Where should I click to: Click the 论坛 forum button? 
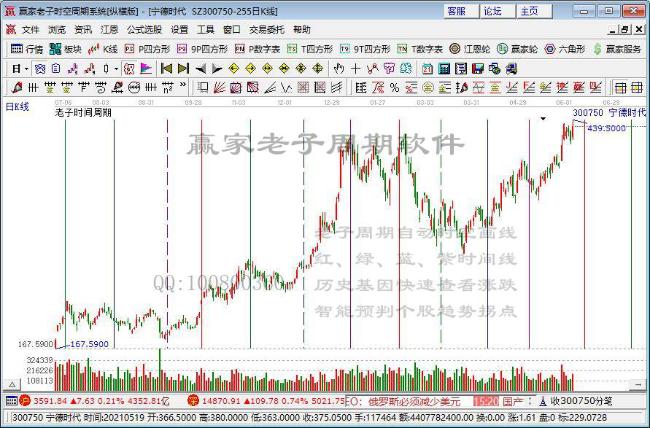click(x=492, y=10)
